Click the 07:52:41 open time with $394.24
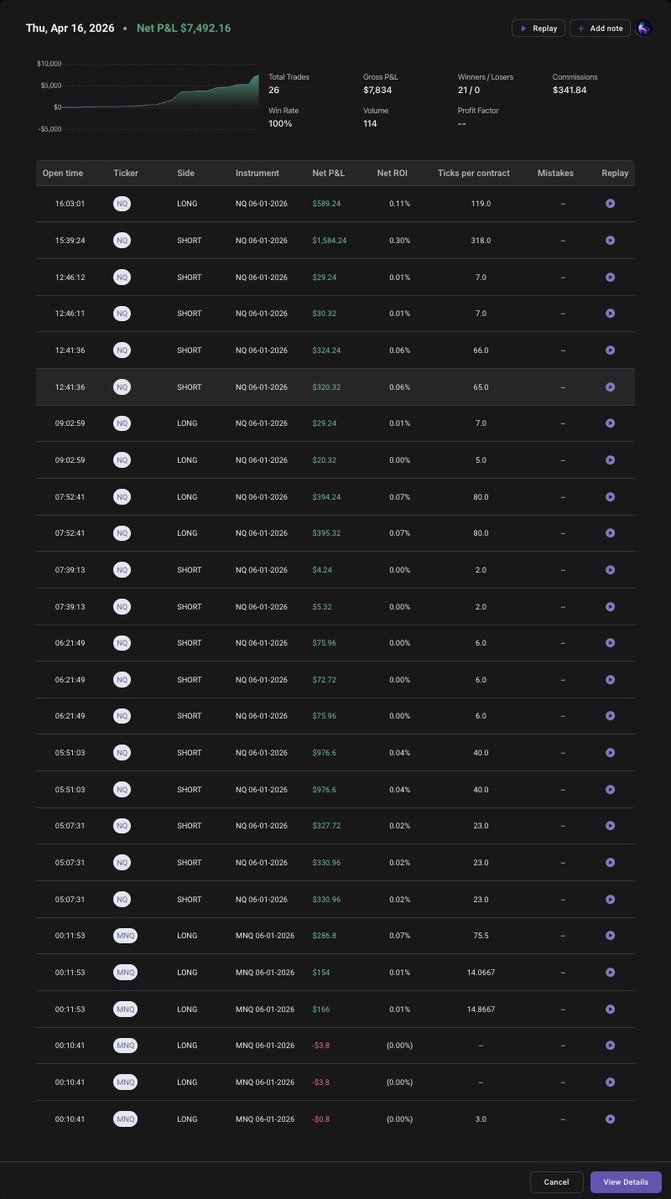 click(70, 497)
